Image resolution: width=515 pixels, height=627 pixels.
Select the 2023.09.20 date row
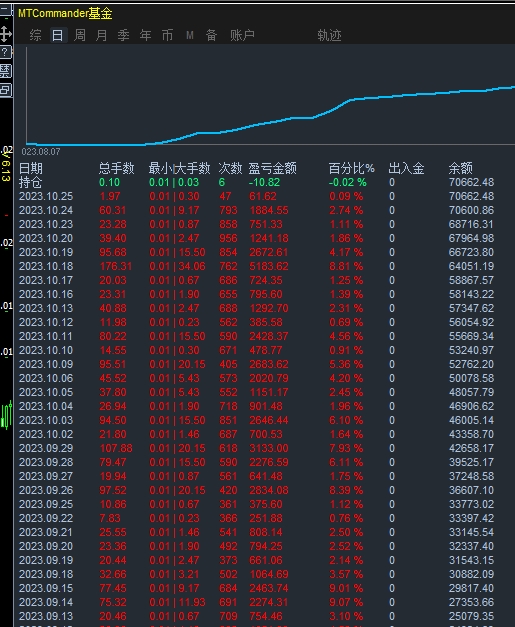point(46,546)
